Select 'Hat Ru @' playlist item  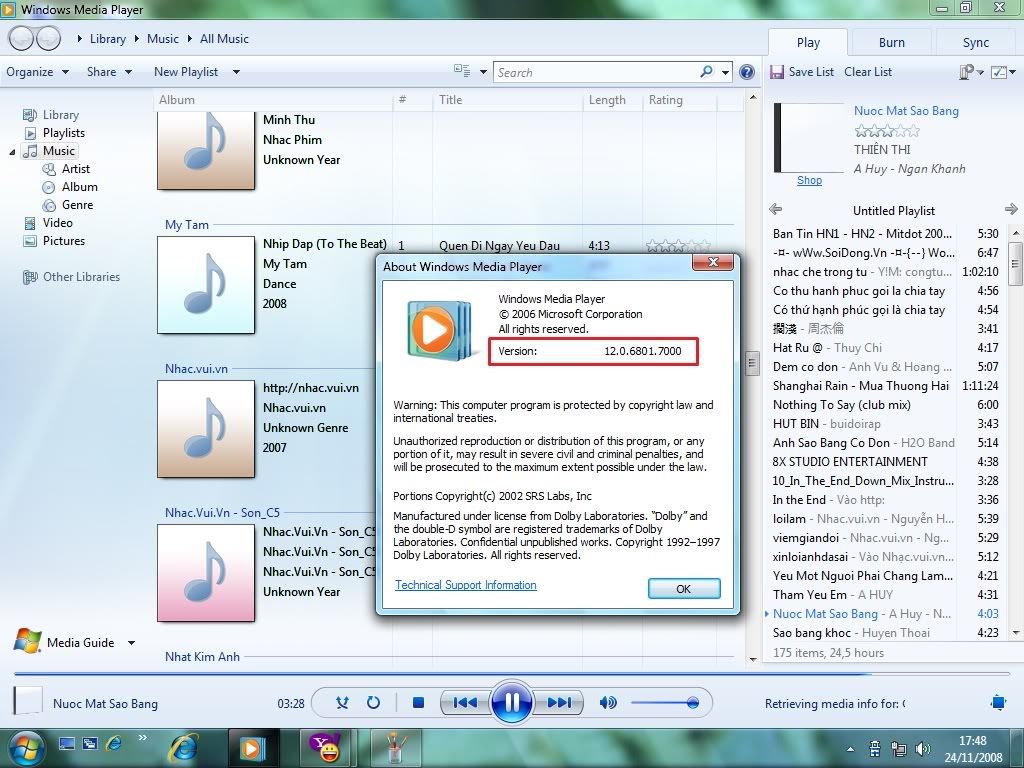(x=886, y=347)
